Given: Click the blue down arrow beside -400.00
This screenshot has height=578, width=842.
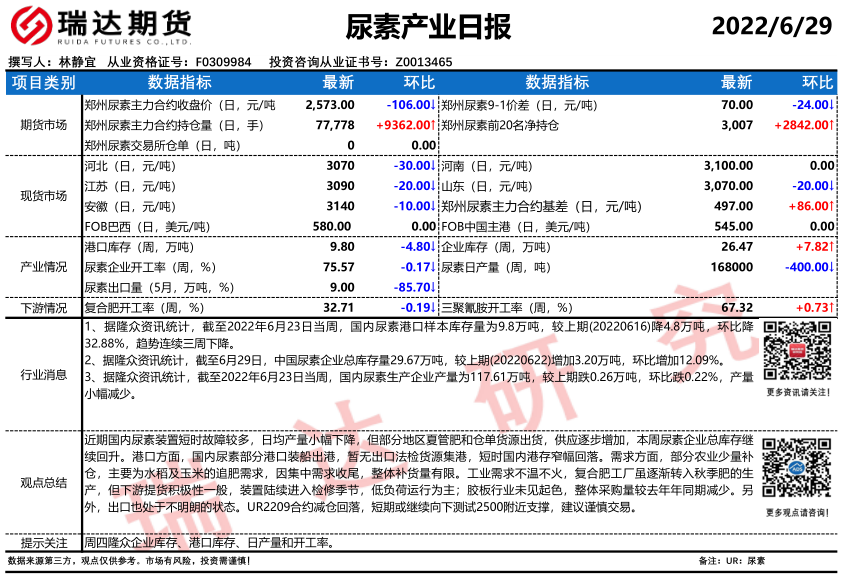Looking at the screenshot, I should click(x=832, y=267).
